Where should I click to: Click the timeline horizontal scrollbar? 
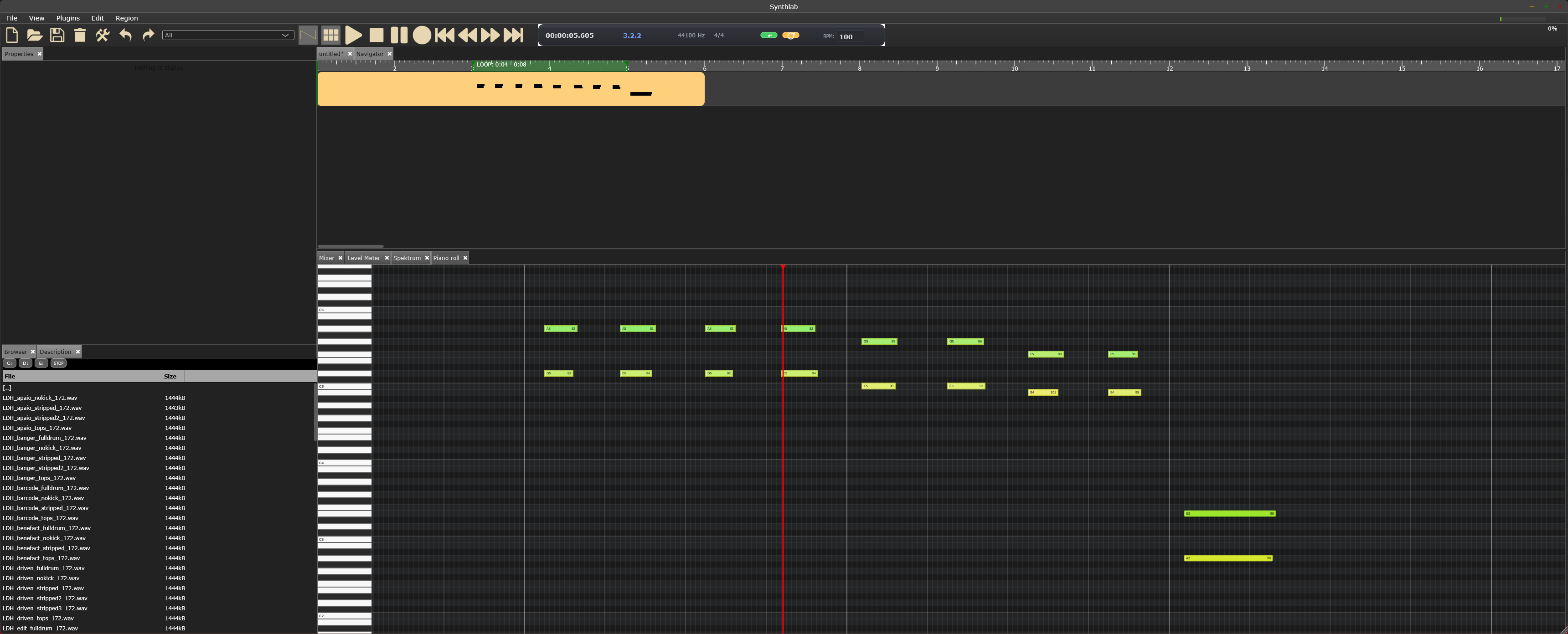pos(351,246)
